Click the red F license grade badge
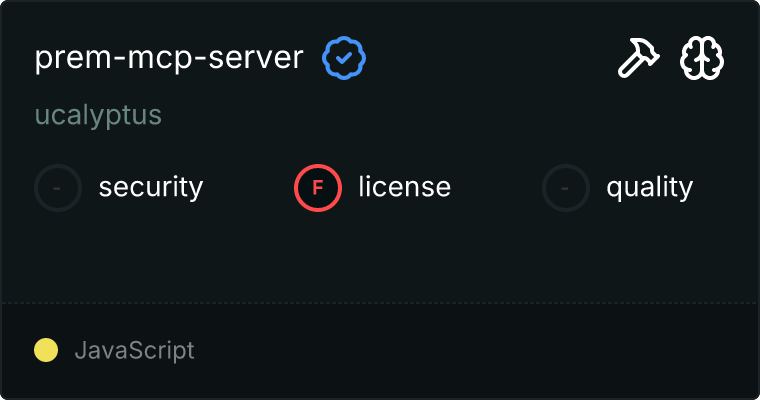Viewport: 760px width, 400px height. coord(318,187)
